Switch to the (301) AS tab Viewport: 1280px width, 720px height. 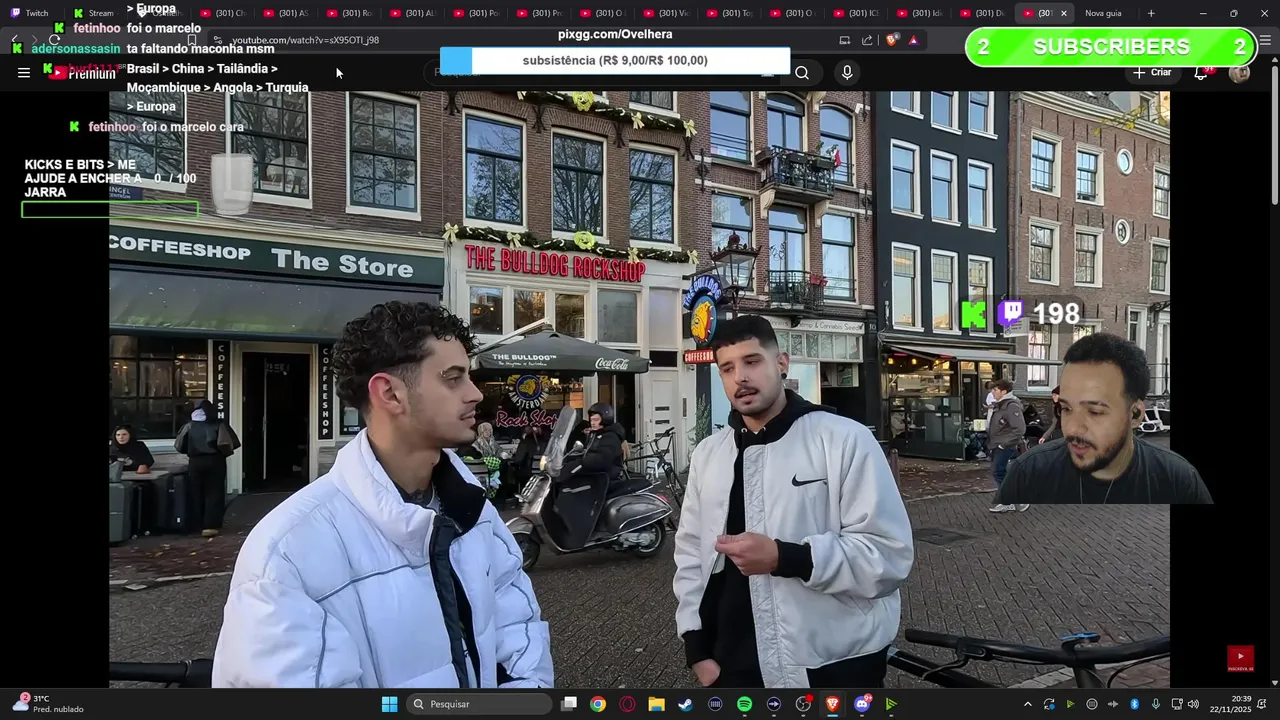(x=286, y=13)
